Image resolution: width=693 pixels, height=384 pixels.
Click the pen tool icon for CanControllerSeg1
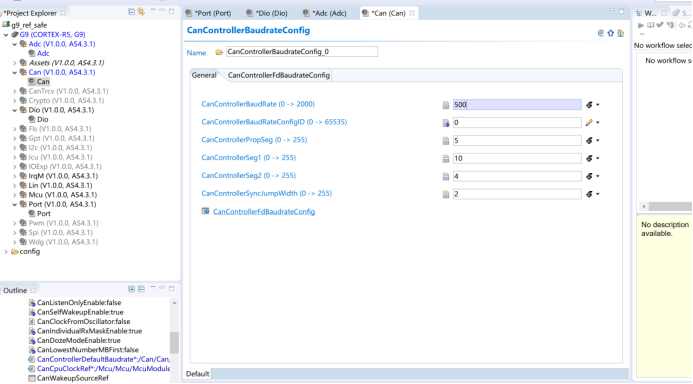[589, 158]
